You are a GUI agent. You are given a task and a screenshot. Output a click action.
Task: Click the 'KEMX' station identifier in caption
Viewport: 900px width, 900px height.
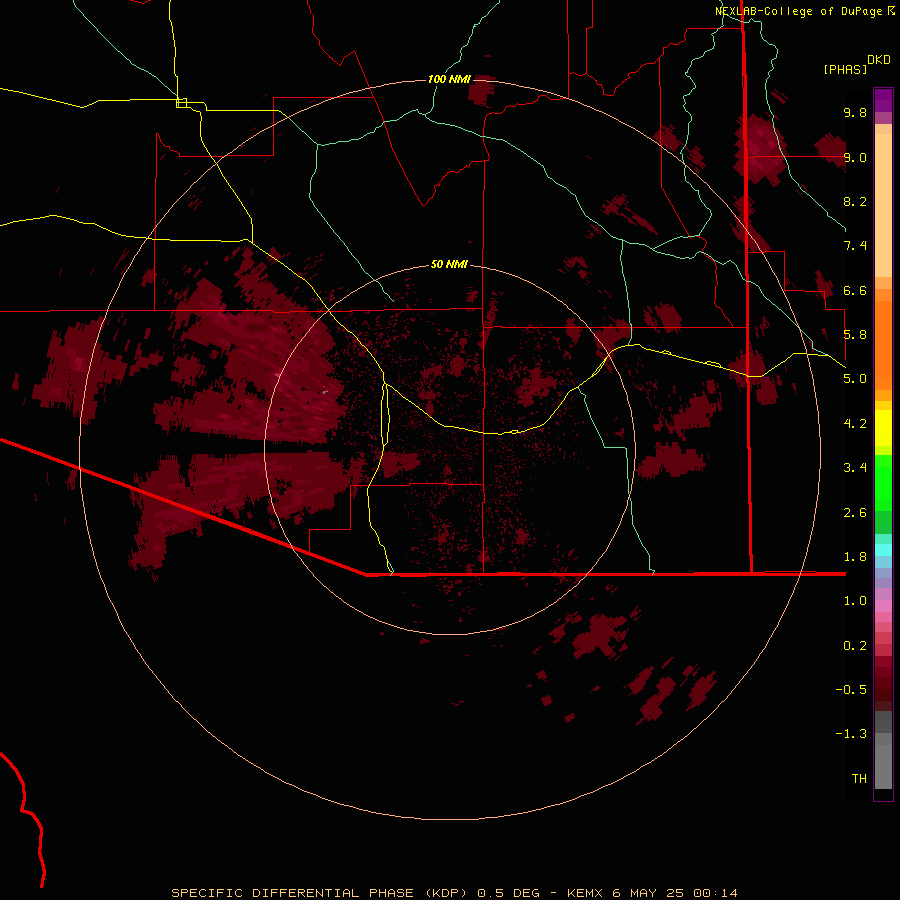pyautogui.click(x=585, y=893)
